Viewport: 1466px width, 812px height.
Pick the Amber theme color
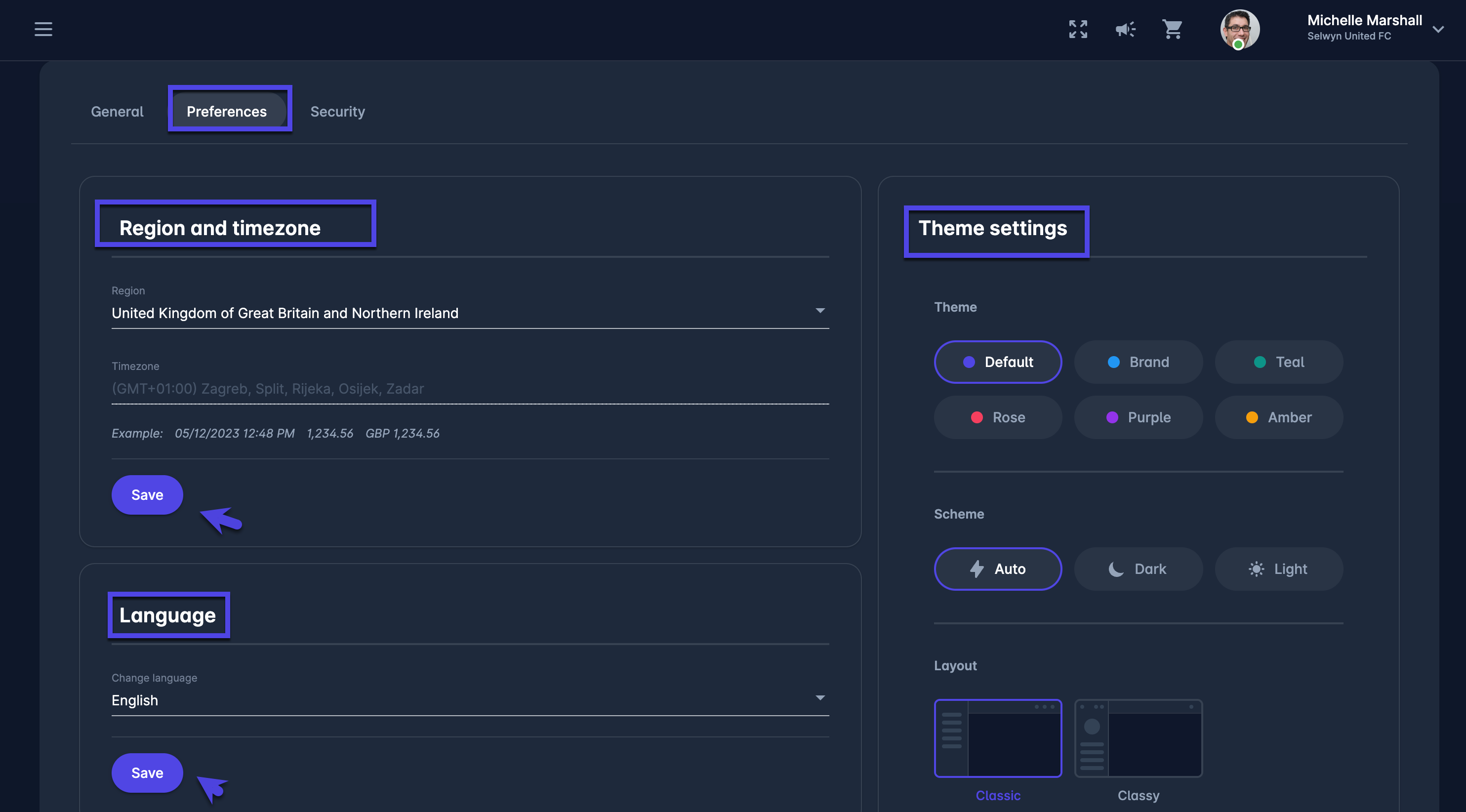1279,417
